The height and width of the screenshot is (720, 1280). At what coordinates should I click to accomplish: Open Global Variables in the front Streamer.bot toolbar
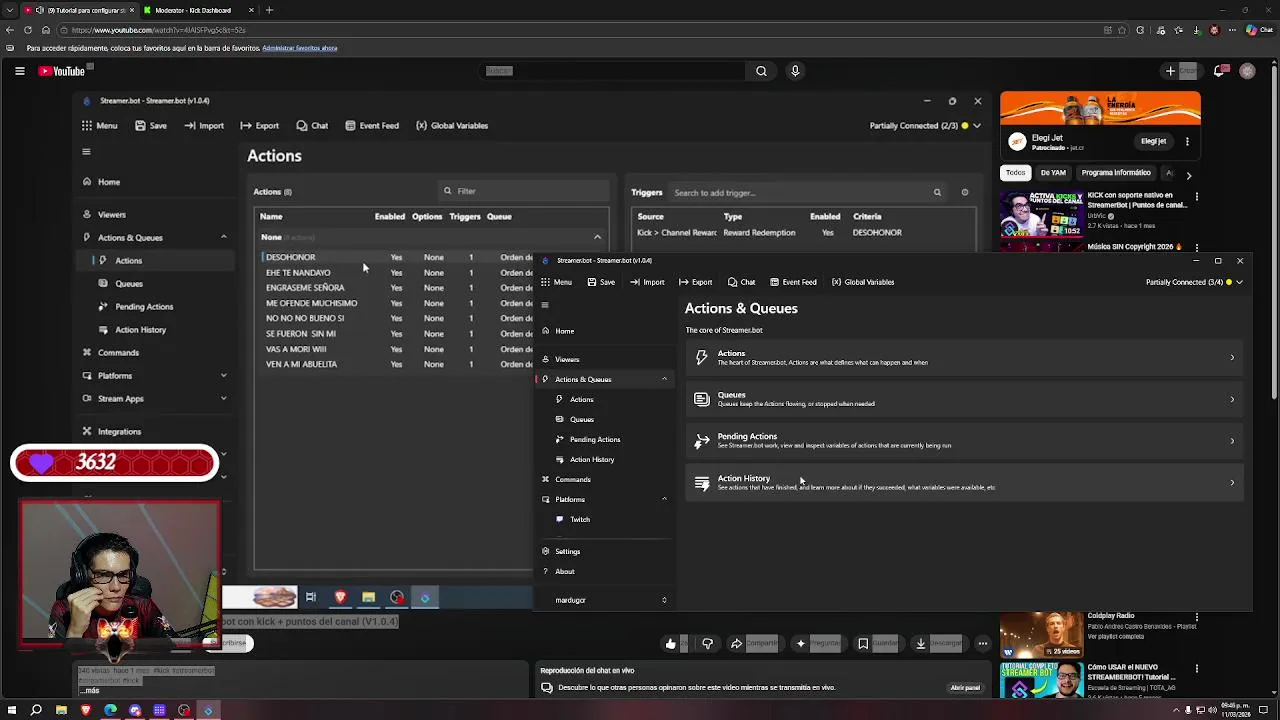tap(863, 282)
